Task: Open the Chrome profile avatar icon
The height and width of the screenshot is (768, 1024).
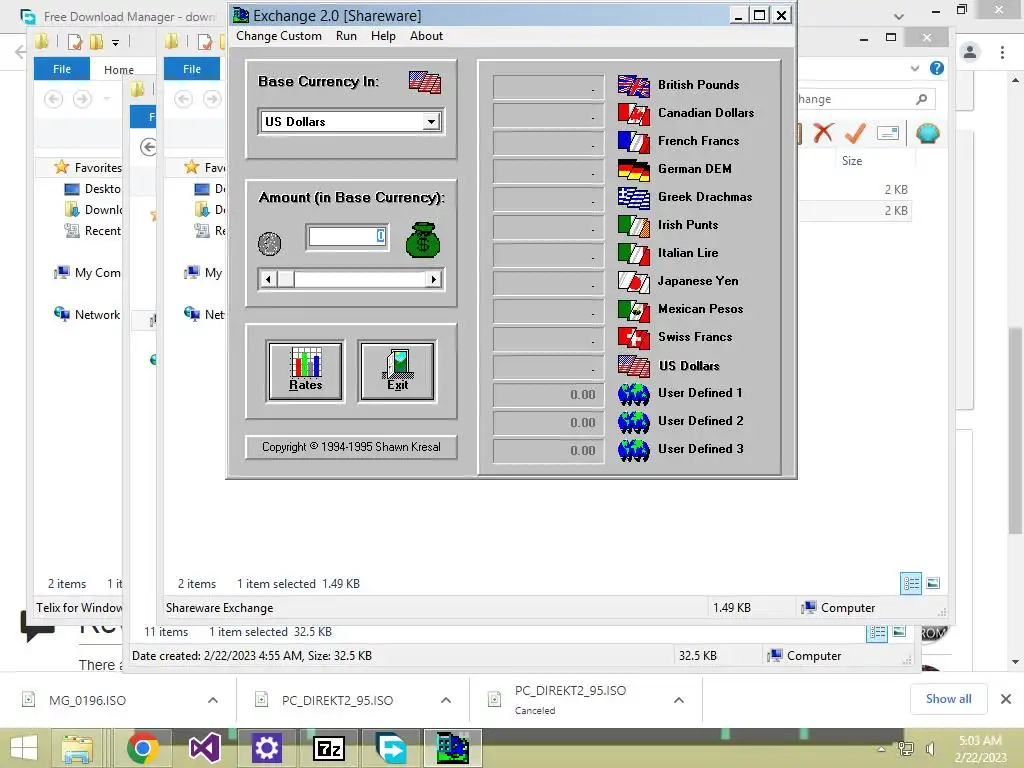Action: [x=970, y=52]
